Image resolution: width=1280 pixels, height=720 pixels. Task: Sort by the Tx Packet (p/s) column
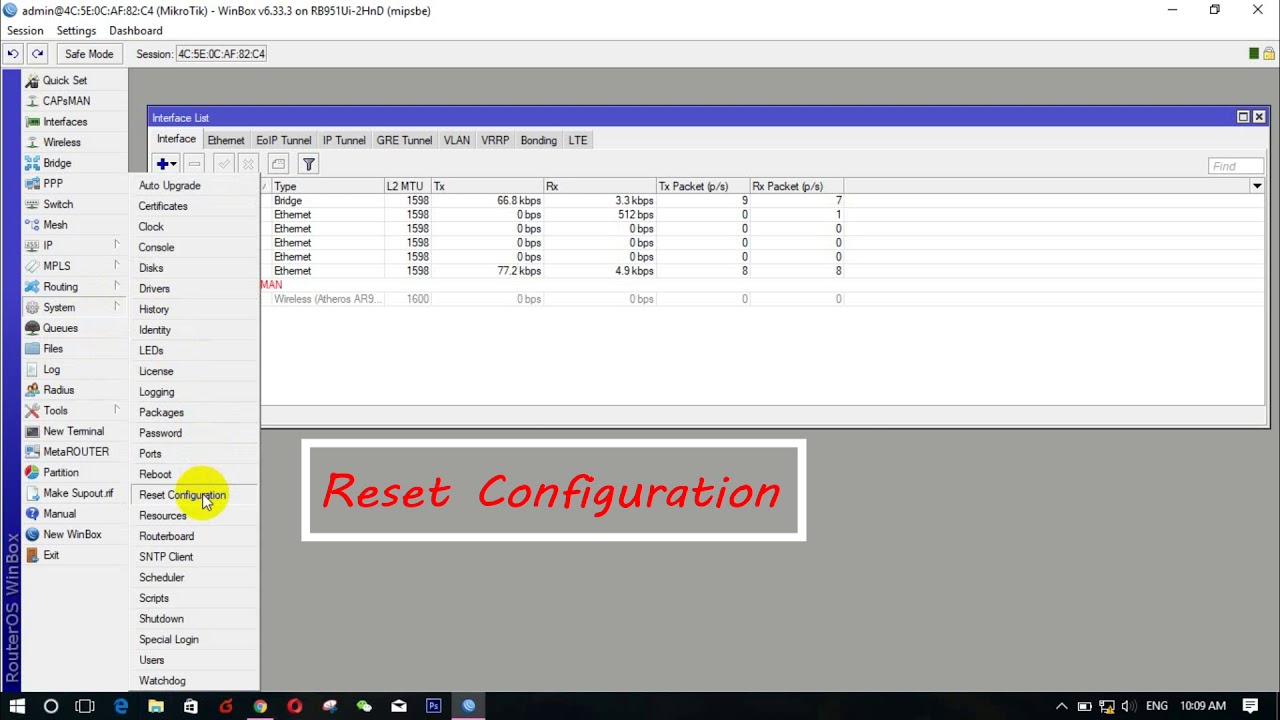coord(702,186)
